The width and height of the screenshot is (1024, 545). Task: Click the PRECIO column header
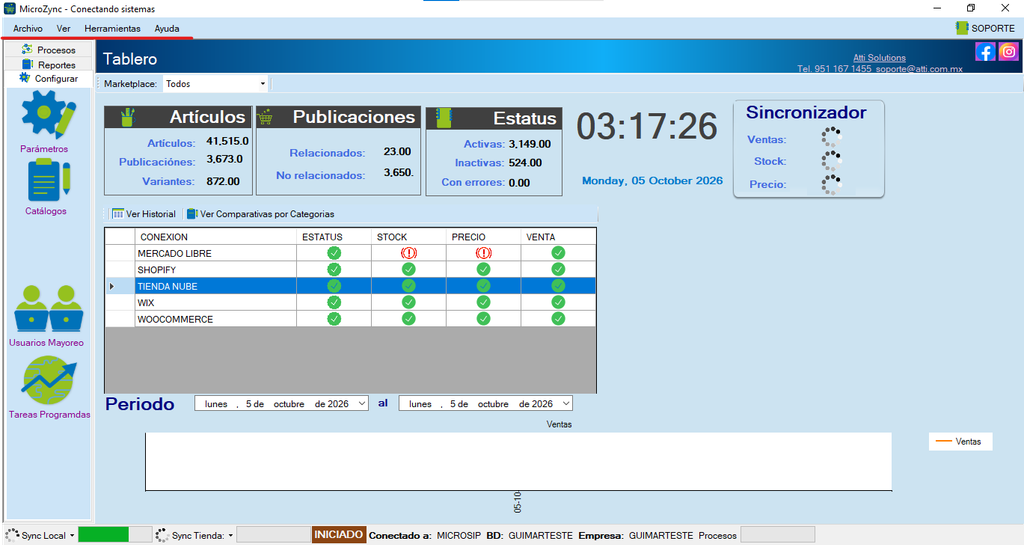tap(483, 237)
